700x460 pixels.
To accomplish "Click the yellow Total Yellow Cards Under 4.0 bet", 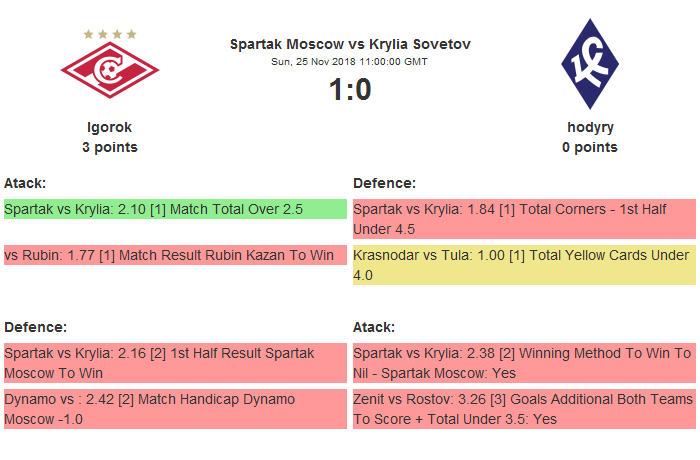I will 524,264.
